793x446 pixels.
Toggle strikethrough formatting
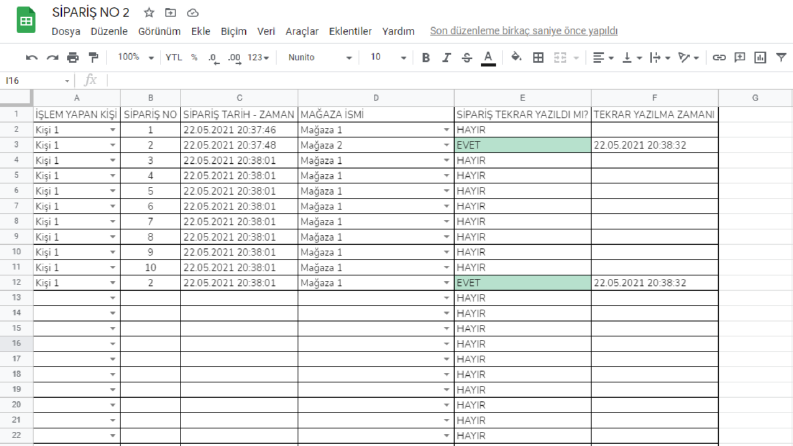point(467,58)
